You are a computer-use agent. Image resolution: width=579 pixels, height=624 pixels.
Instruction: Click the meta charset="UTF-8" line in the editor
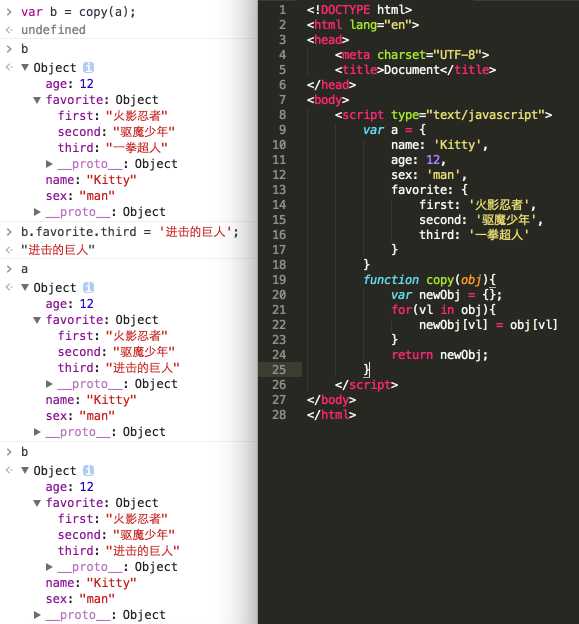point(412,55)
